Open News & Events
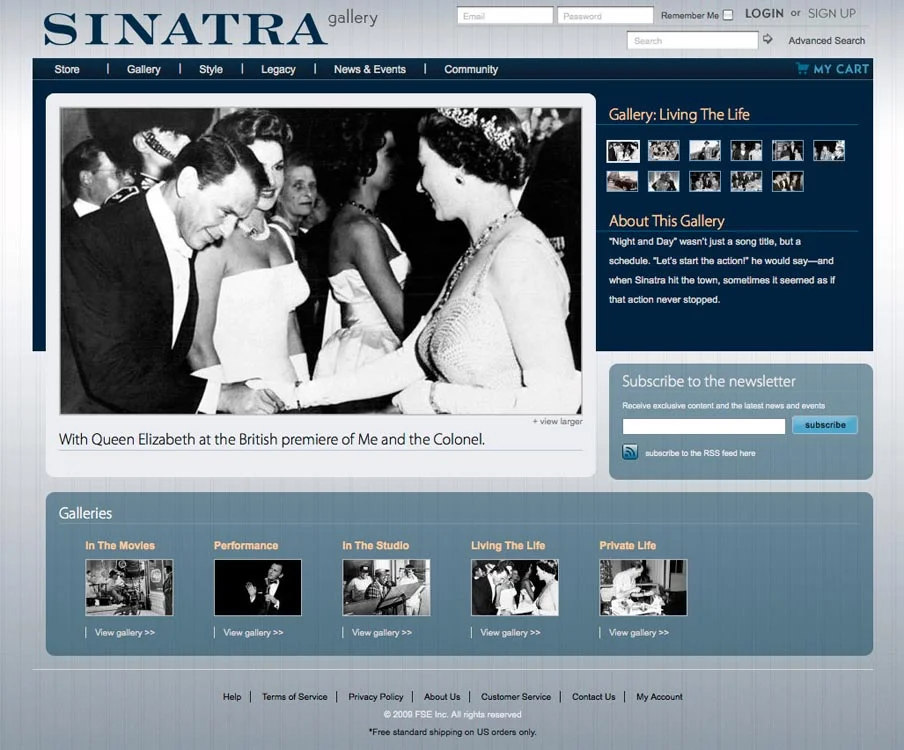The height and width of the screenshot is (750, 904). tap(370, 69)
